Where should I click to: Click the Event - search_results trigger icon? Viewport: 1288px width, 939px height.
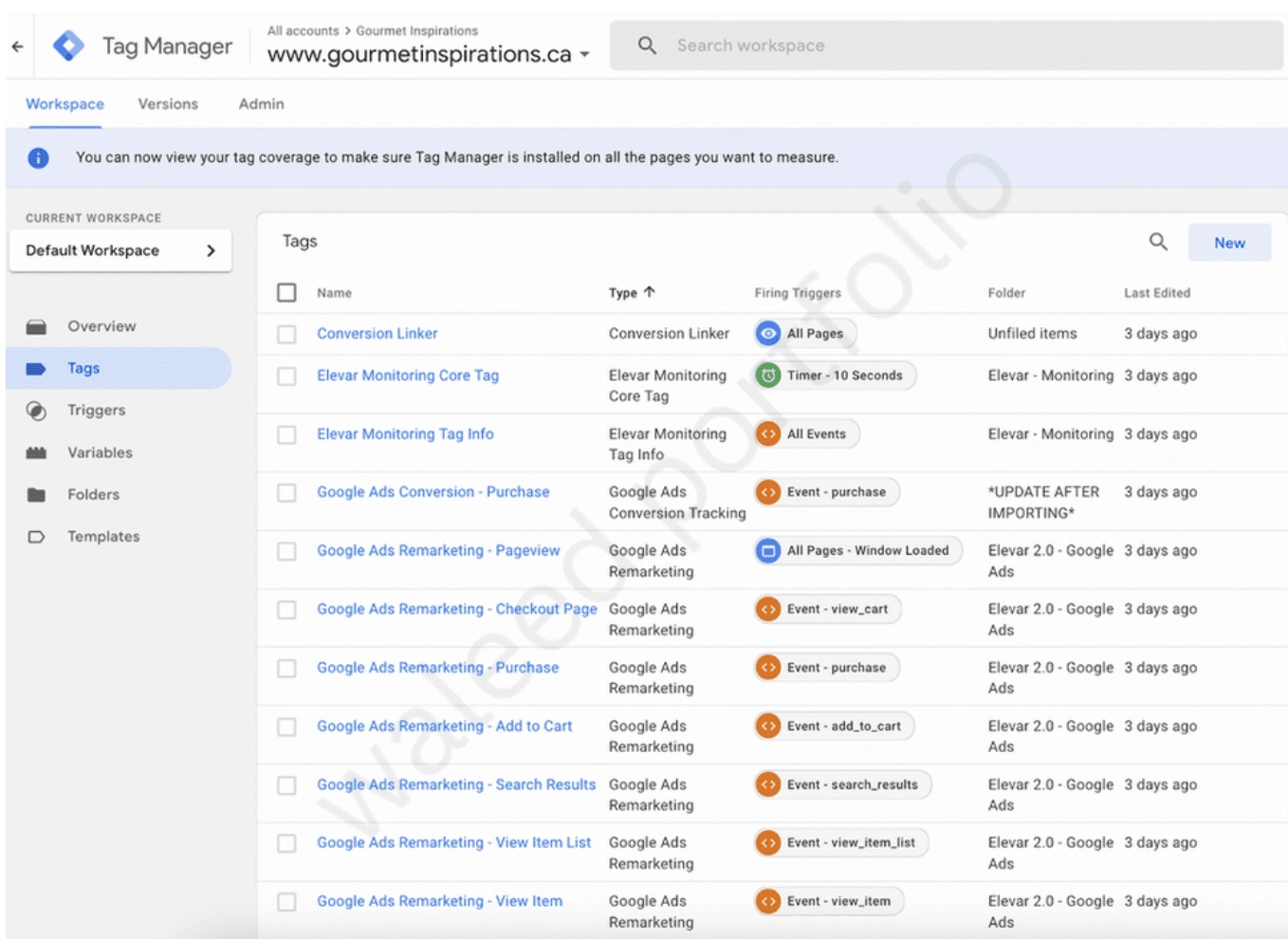tap(768, 785)
